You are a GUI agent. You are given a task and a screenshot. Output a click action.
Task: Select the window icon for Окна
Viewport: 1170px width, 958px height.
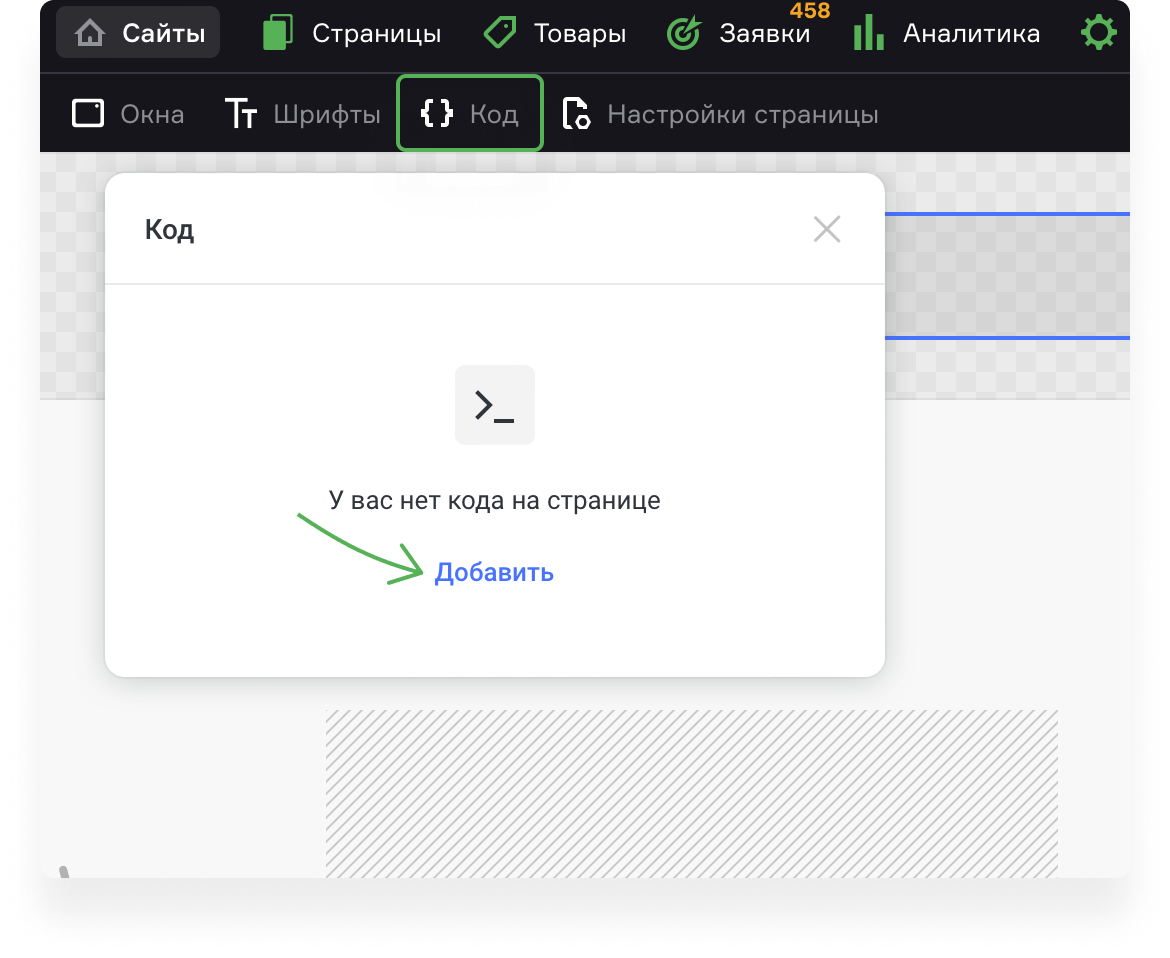coord(87,113)
